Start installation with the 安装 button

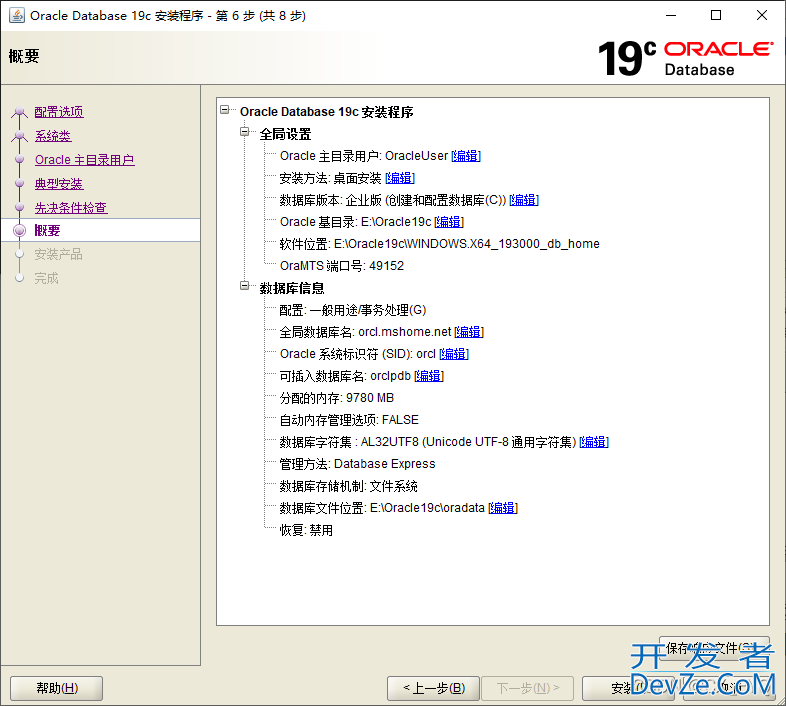click(628, 688)
